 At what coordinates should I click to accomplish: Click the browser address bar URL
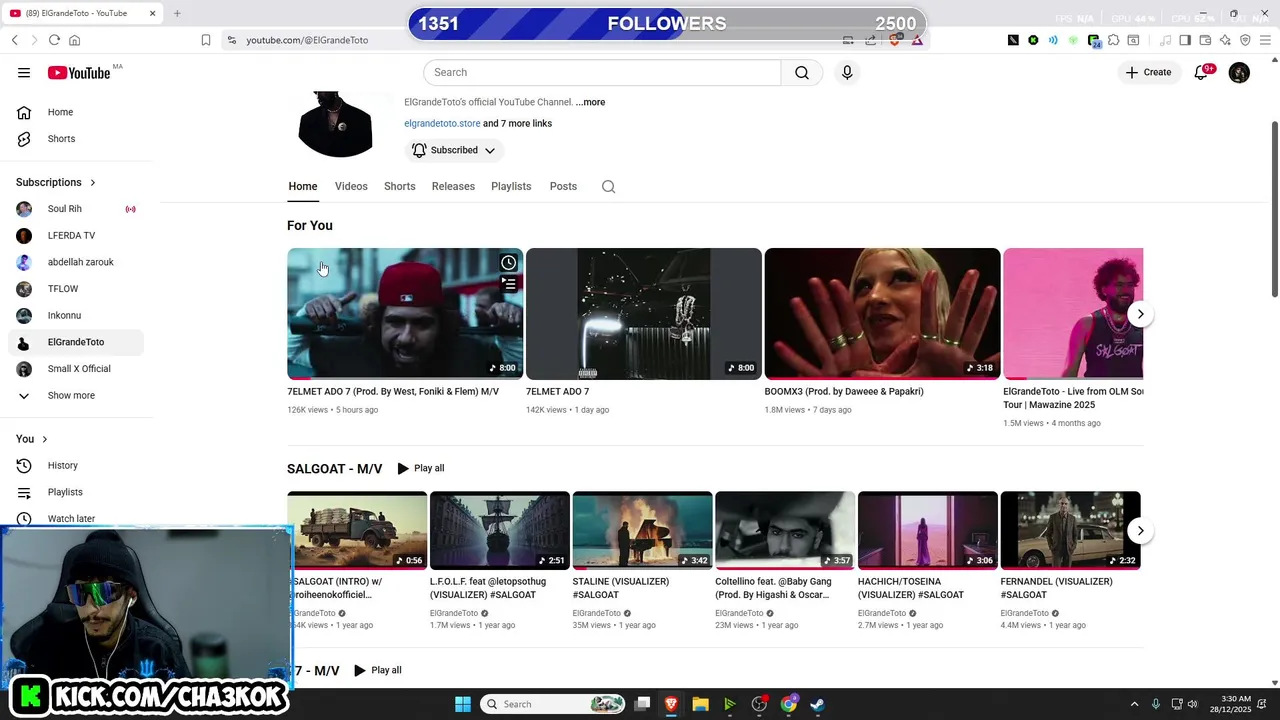307,40
